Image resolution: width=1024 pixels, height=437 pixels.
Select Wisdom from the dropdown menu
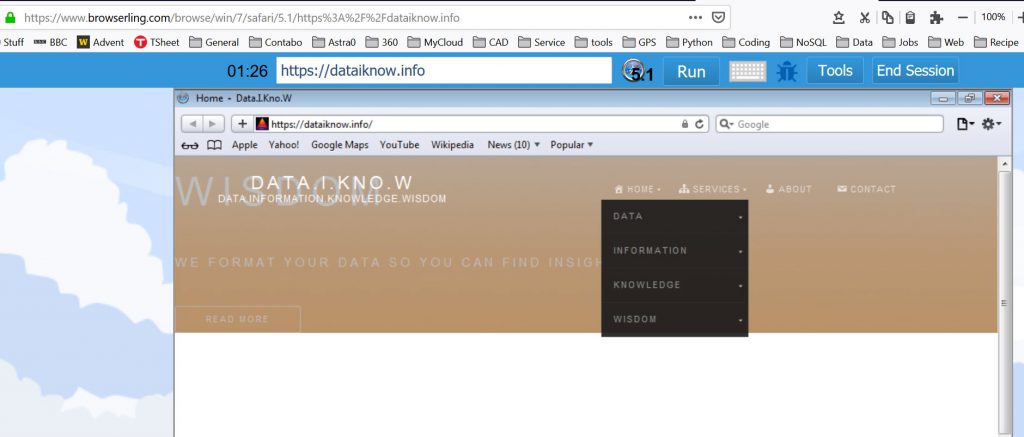point(635,320)
